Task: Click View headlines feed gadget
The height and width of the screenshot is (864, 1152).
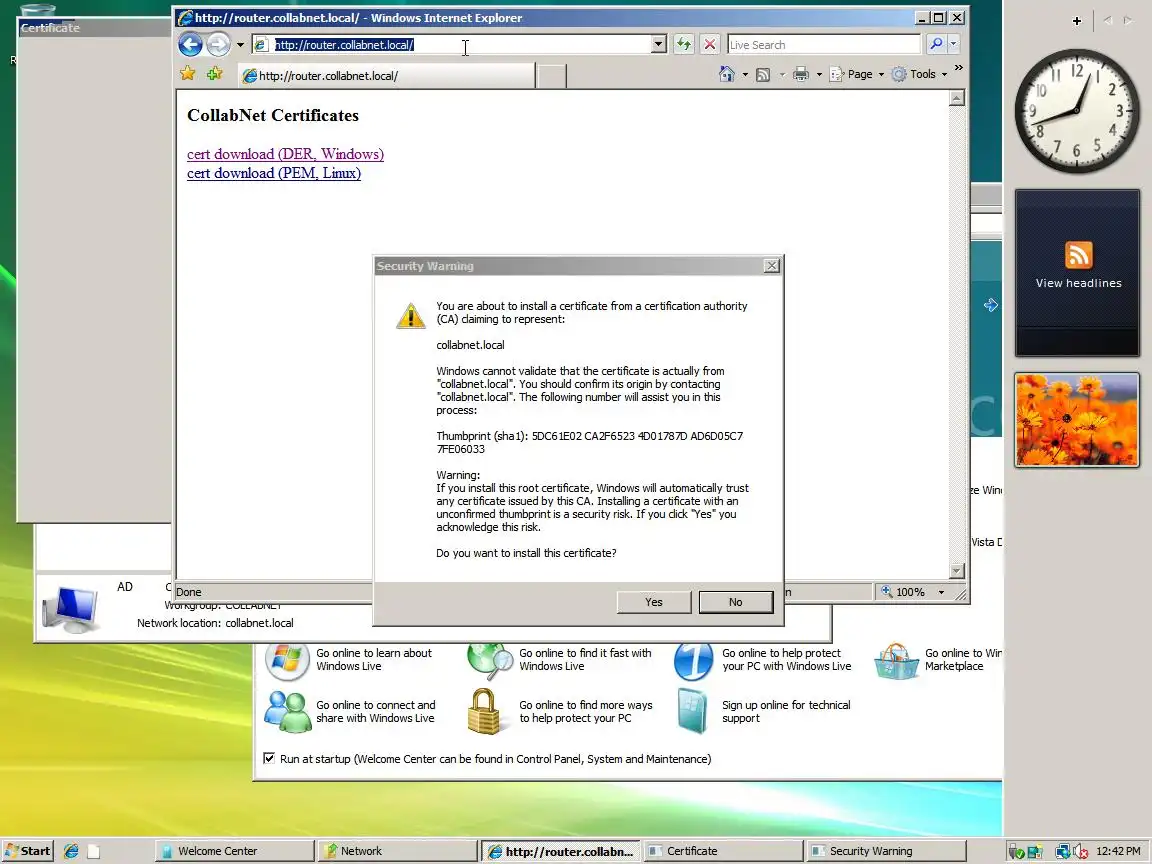Action: click(x=1078, y=273)
